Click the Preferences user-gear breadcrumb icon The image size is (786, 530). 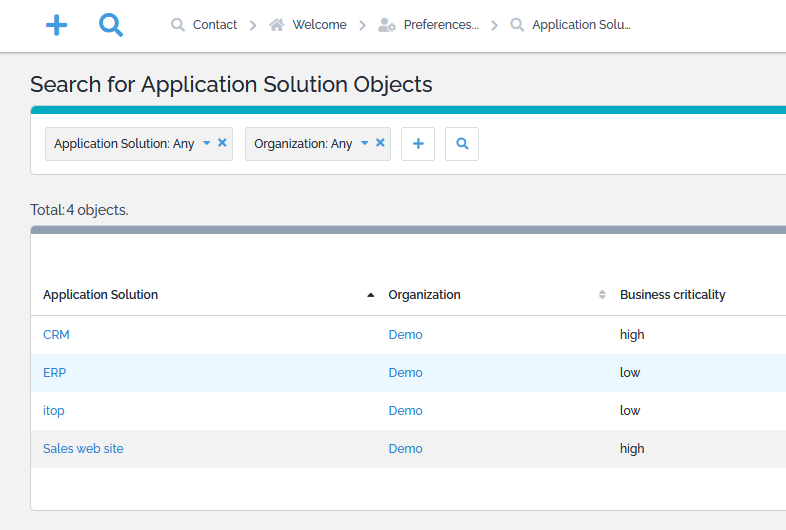[387, 25]
